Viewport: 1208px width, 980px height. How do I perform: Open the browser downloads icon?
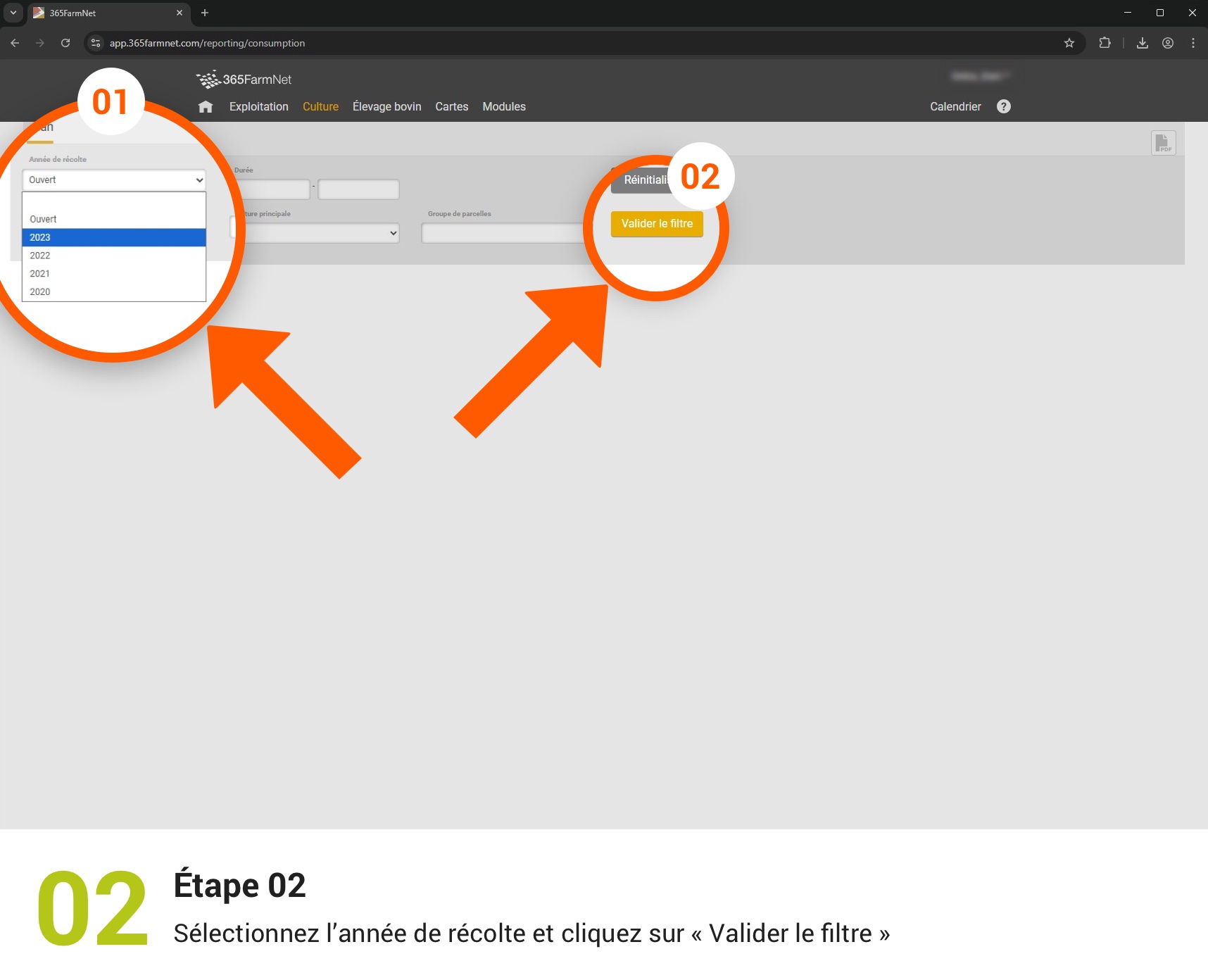tap(1143, 43)
